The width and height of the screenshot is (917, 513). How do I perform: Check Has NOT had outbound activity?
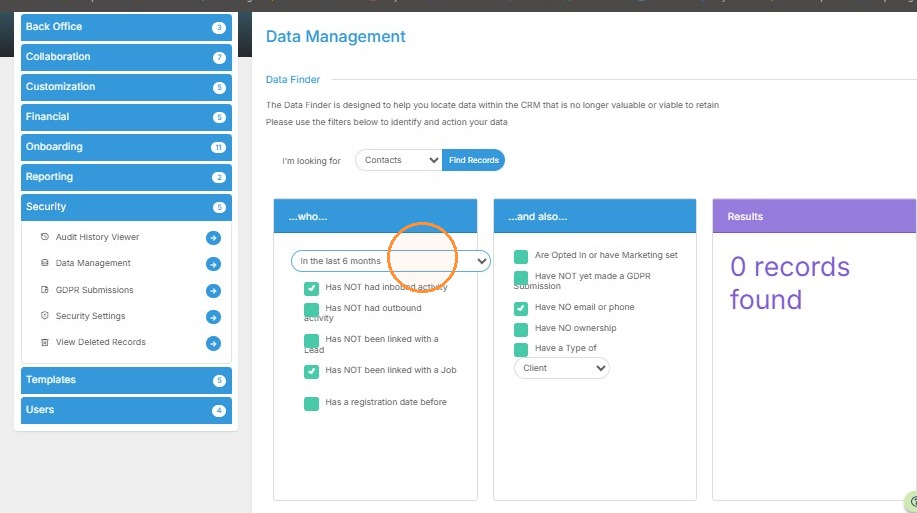click(x=311, y=309)
